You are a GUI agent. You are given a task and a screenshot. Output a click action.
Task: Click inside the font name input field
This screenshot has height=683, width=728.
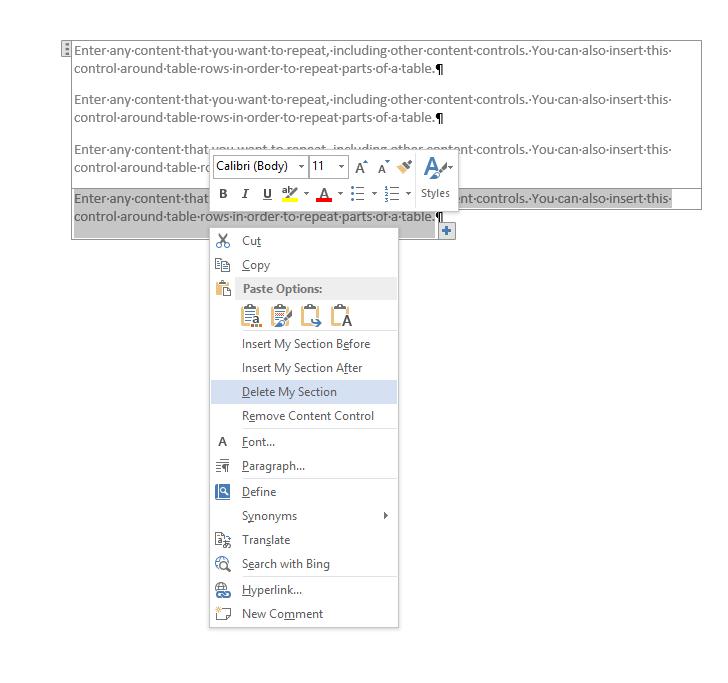pyautogui.click(x=254, y=166)
